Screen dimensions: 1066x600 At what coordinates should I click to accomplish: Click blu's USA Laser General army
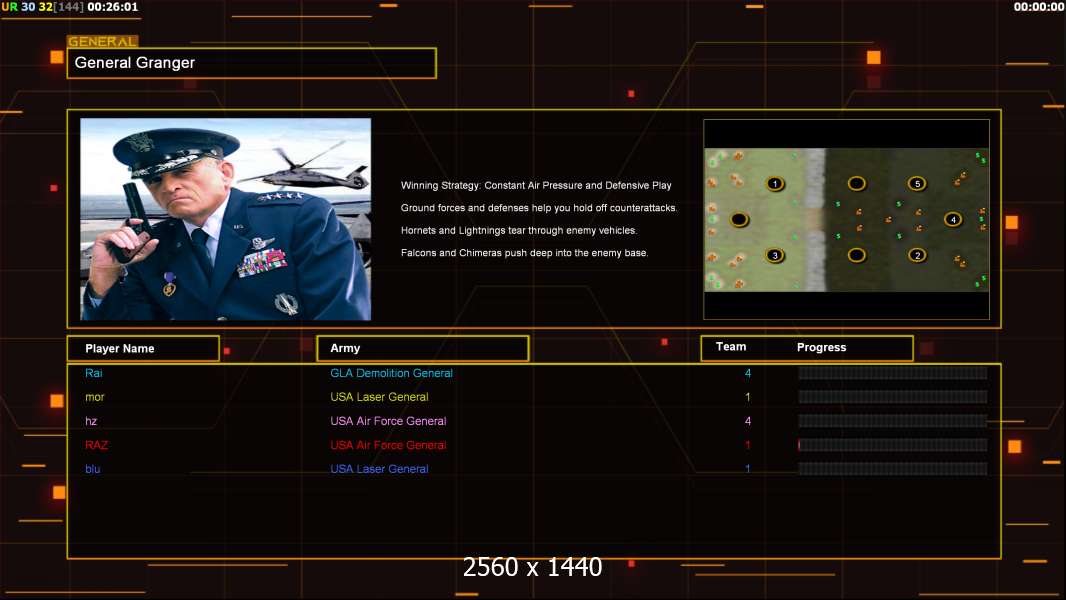pyautogui.click(x=379, y=469)
